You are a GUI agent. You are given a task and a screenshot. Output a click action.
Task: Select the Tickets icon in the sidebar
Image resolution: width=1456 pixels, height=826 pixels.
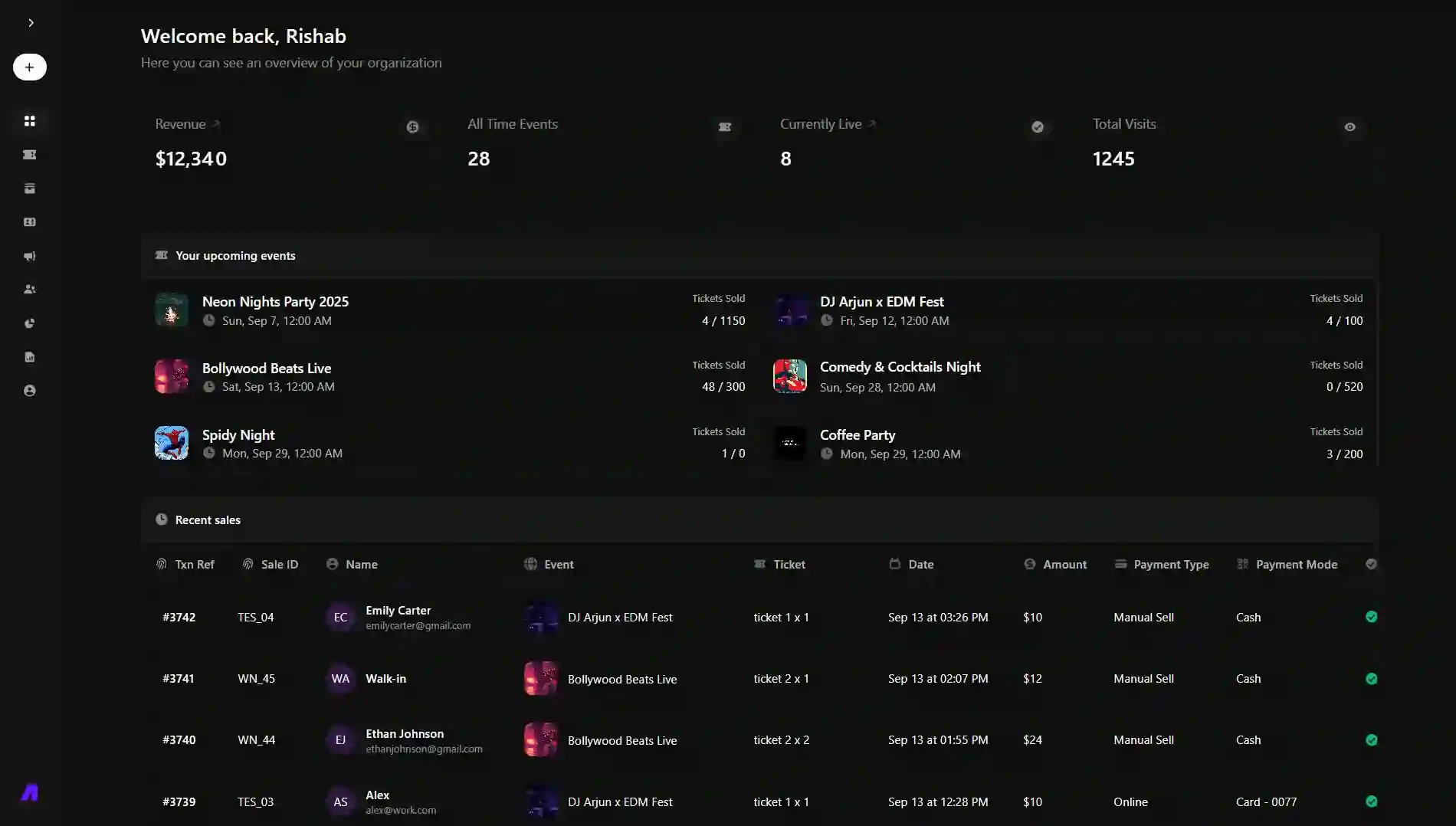[x=30, y=154]
